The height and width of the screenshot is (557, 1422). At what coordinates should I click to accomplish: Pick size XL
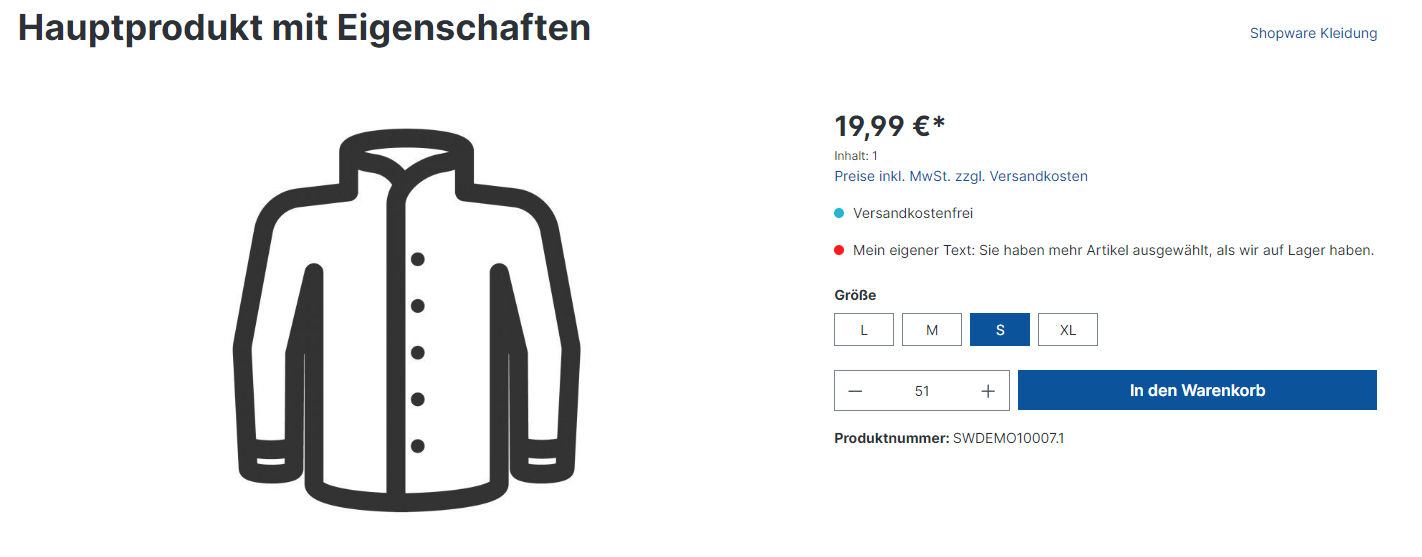coord(1068,330)
